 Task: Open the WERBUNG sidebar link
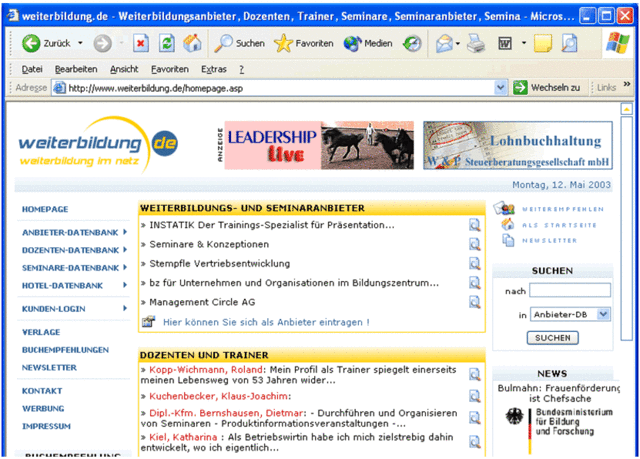pos(43,408)
